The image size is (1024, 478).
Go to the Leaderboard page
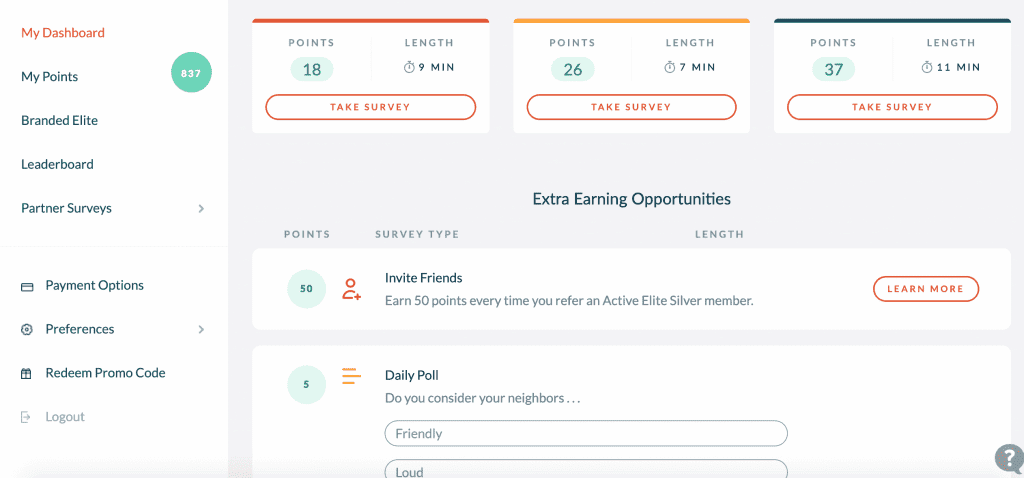(57, 165)
